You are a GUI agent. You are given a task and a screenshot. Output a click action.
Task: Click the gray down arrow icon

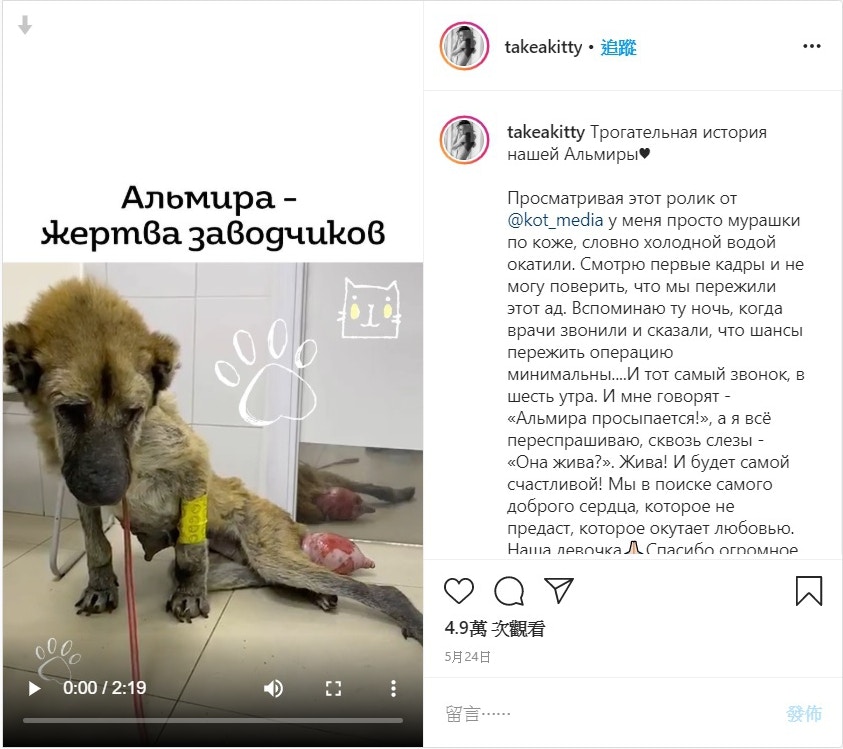point(25,25)
